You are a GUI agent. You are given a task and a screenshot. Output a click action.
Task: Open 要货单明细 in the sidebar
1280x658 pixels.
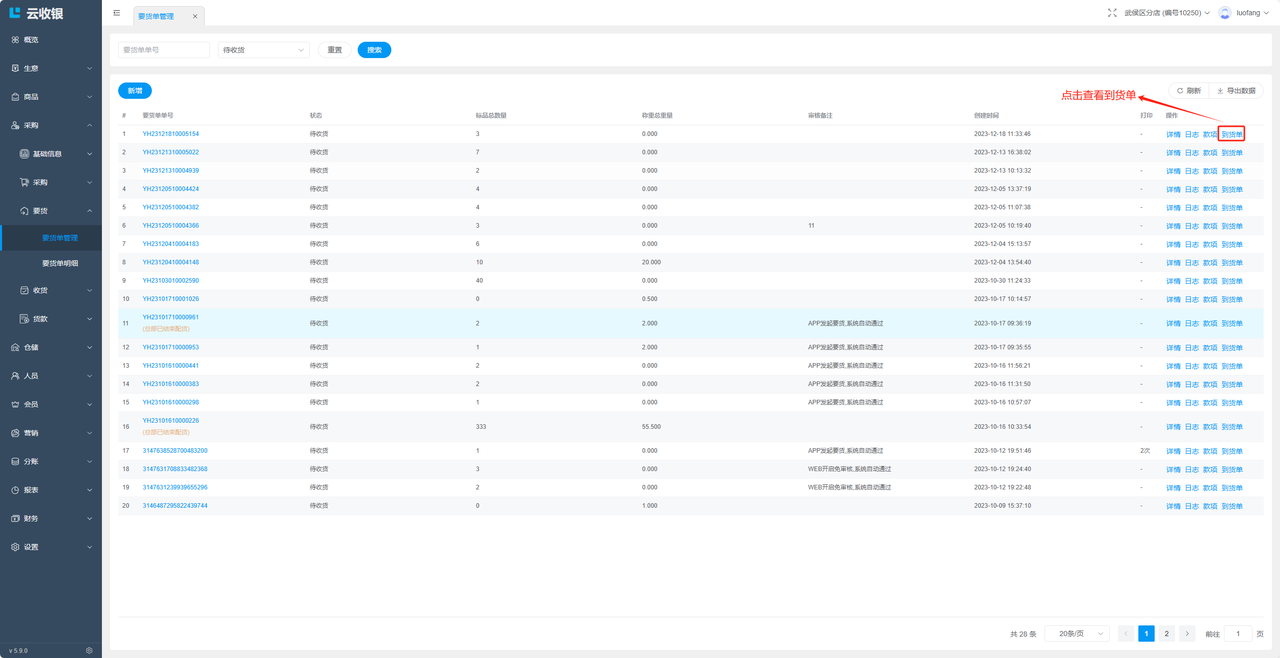tap(60, 264)
